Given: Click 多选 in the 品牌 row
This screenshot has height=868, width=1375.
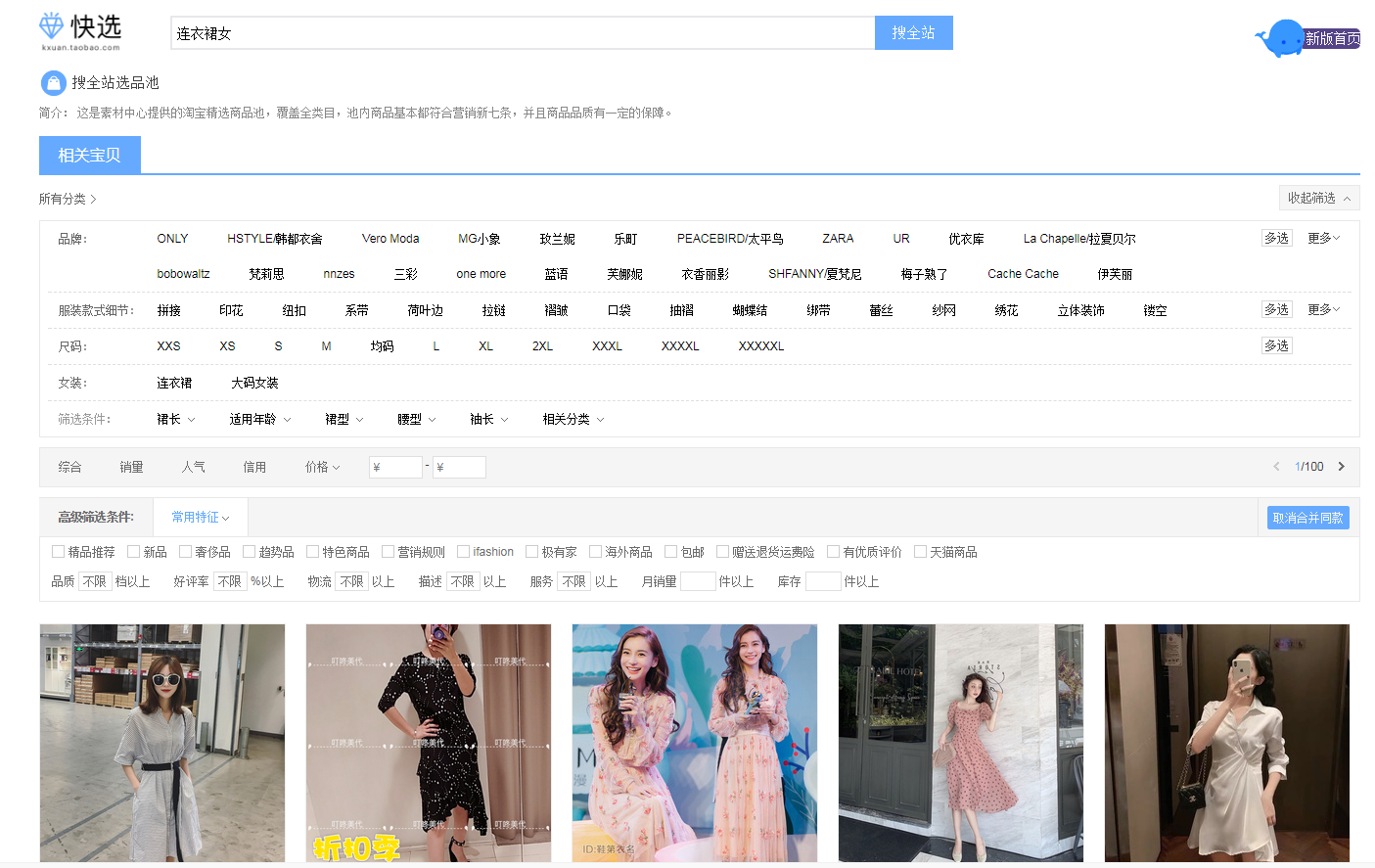Looking at the screenshot, I should click(x=1276, y=238).
